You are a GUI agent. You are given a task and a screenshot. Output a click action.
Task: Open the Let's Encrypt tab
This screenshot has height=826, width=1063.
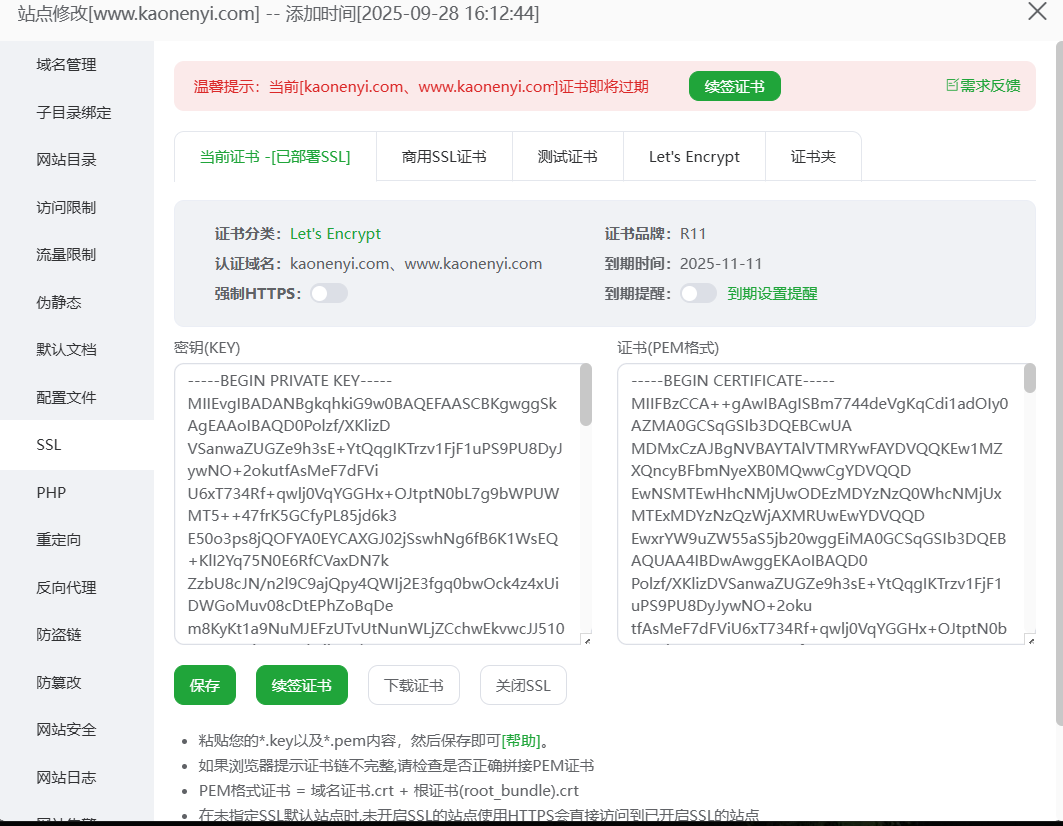(694, 156)
